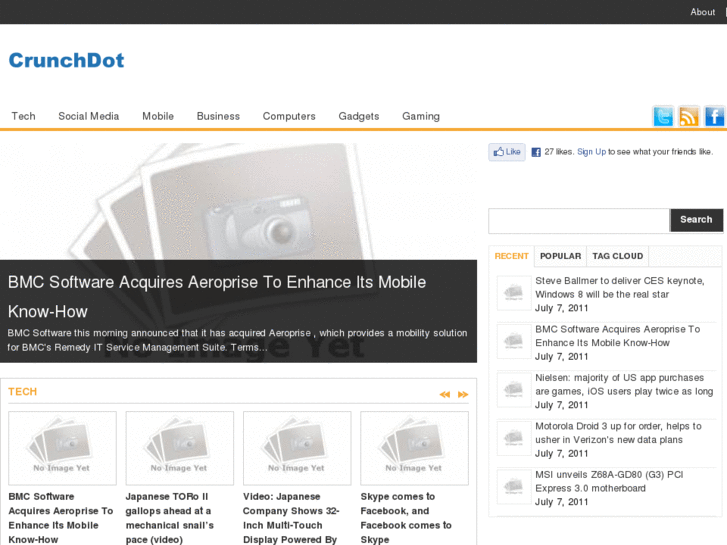Open Tech card title Video: Japanese Company Shows
Viewport: 727px width, 545px height.
tap(291, 518)
